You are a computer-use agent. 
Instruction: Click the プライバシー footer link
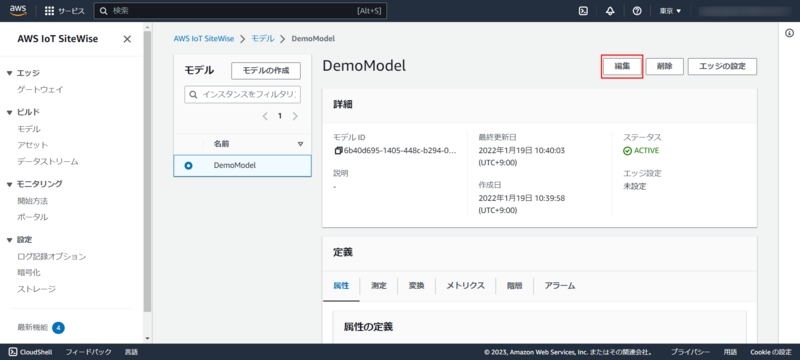coord(690,352)
